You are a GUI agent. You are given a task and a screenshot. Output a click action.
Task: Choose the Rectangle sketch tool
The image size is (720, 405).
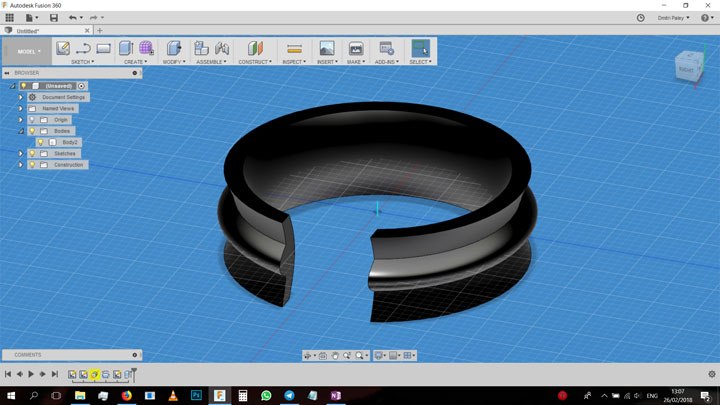click(x=103, y=48)
